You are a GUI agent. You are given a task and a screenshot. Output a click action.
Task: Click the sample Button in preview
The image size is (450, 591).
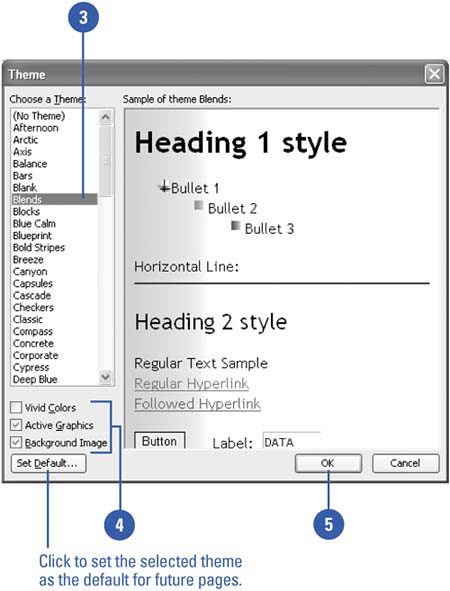tap(160, 441)
